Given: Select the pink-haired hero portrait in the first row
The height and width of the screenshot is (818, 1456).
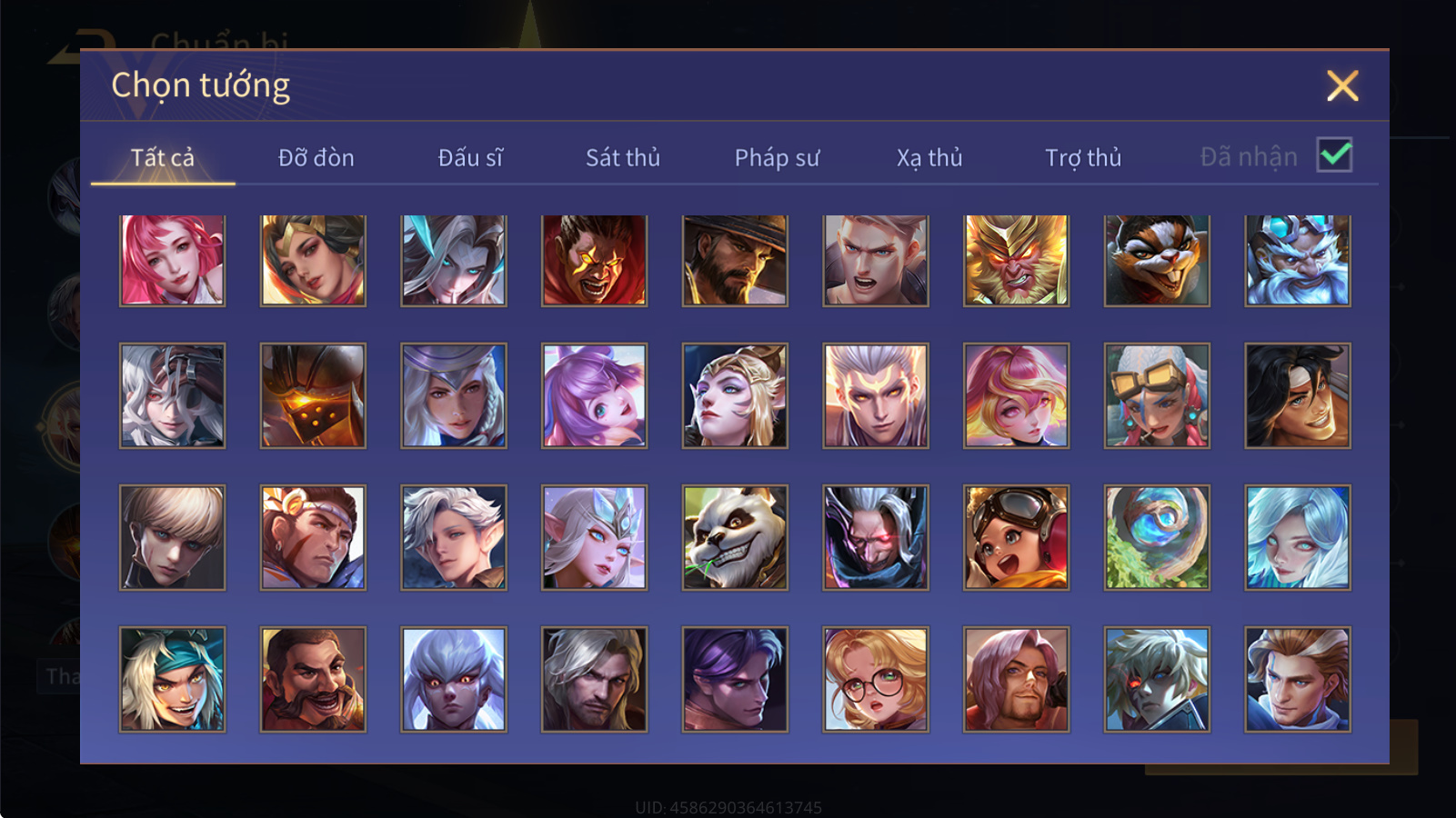Looking at the screenshot, I should click(x=173, y=260).
